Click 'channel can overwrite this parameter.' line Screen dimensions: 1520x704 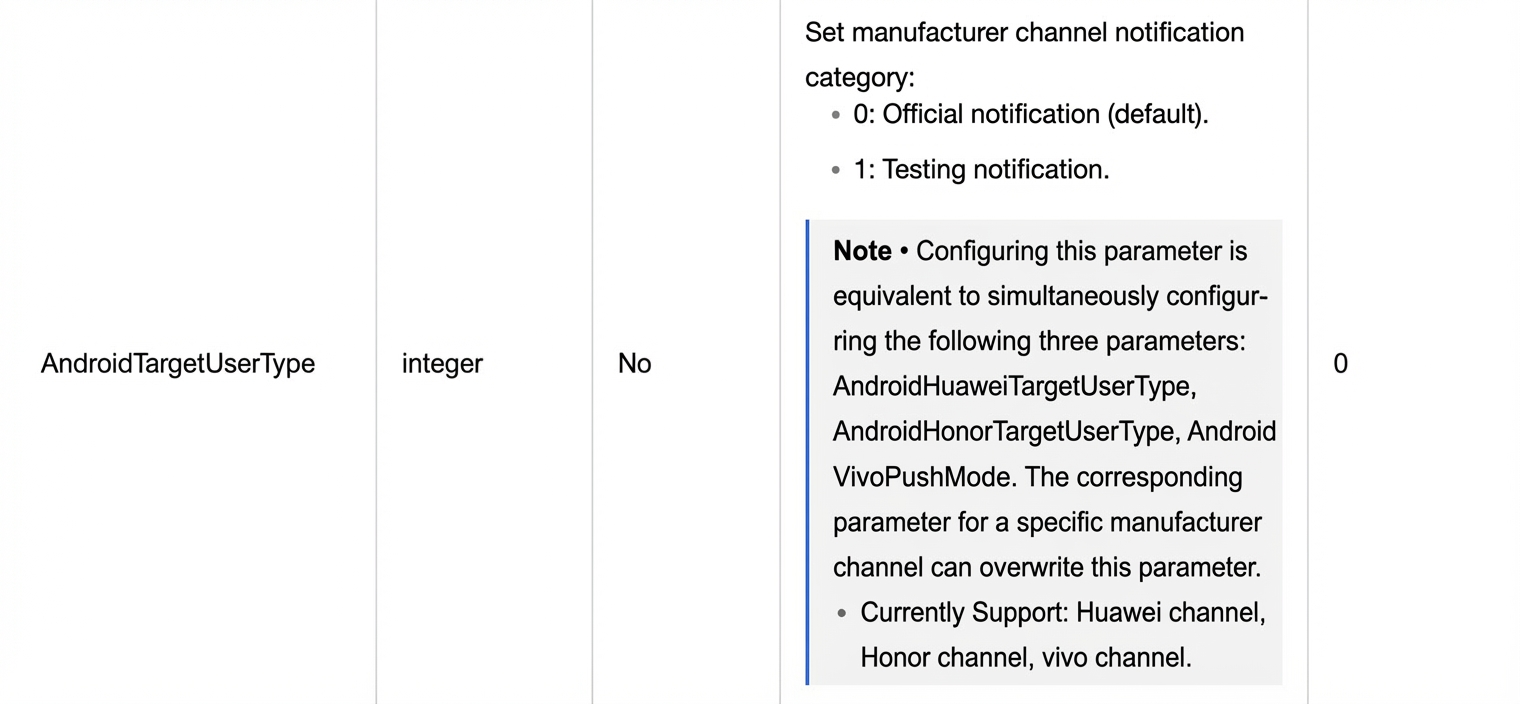[x=1047, y=567]
